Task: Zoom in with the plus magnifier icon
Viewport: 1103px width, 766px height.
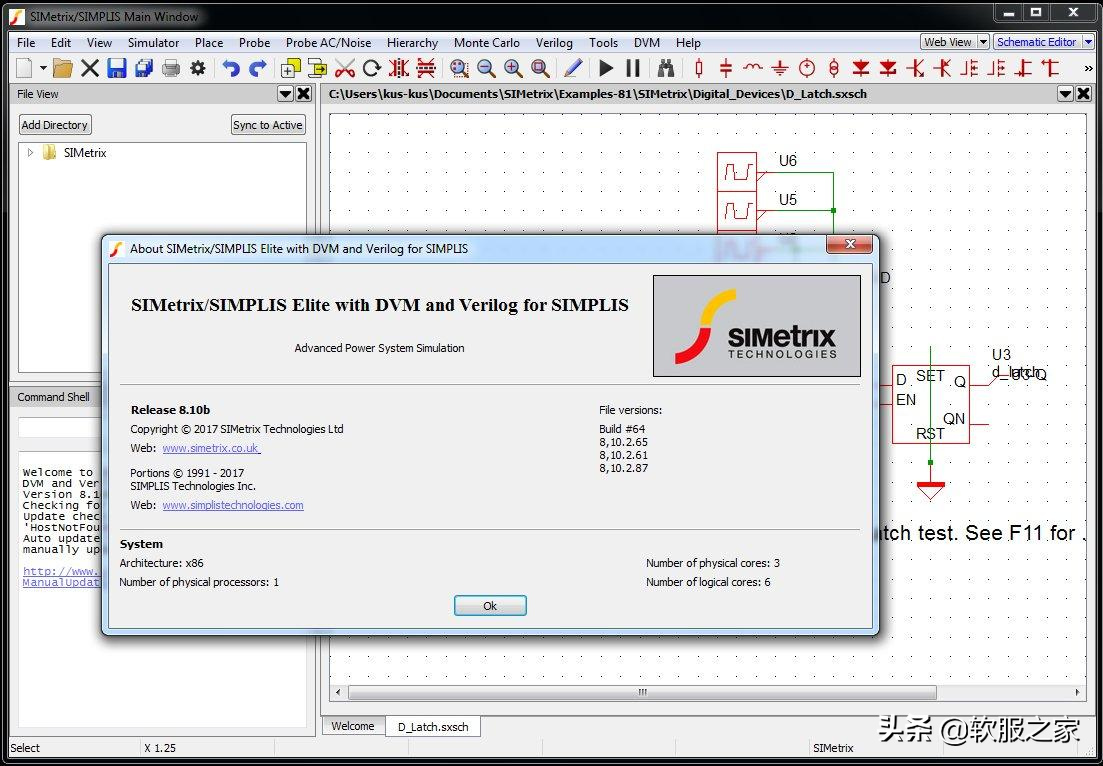Action: pos(514,68)
